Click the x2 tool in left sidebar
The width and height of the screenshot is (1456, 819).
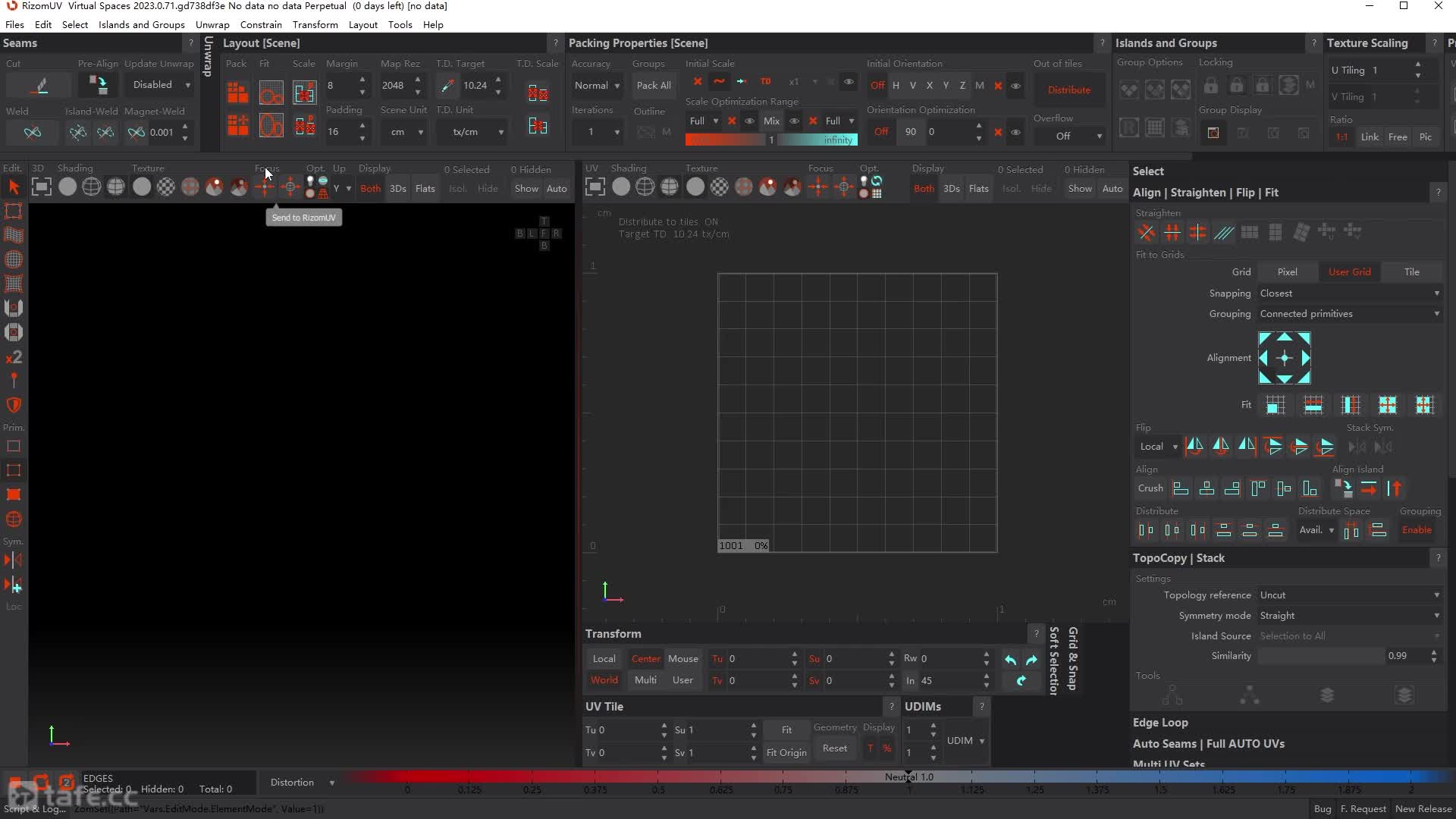14,357
